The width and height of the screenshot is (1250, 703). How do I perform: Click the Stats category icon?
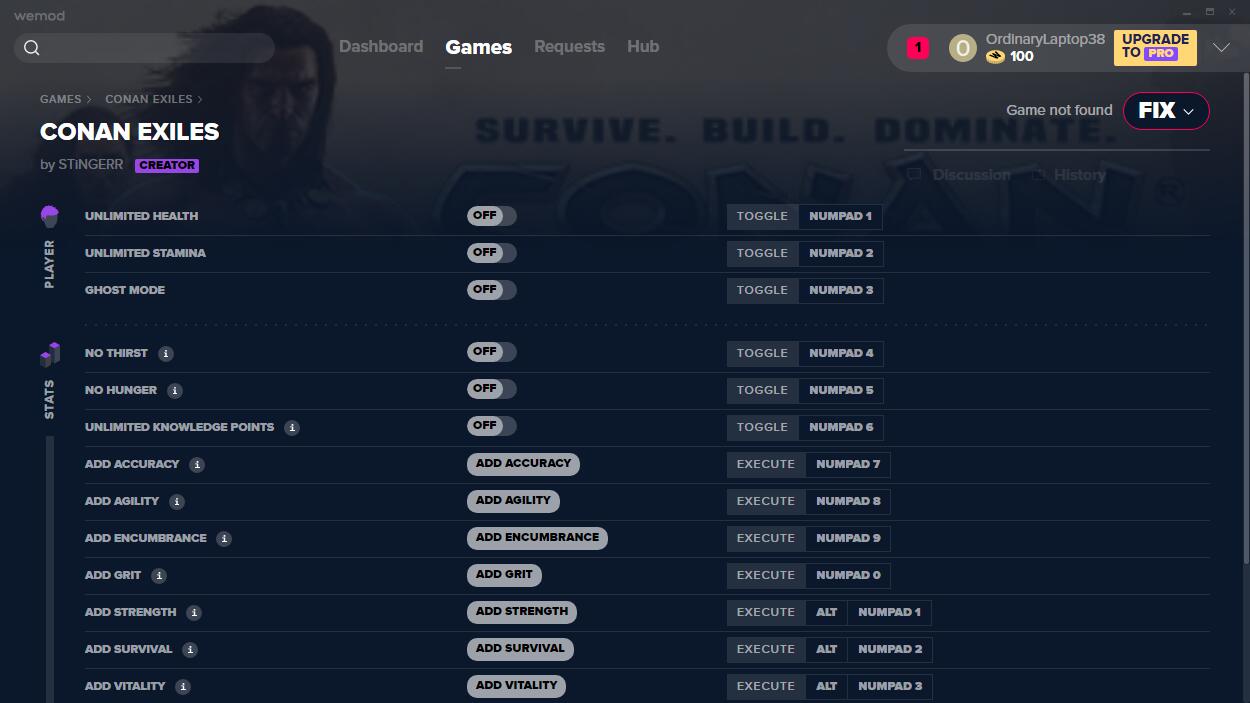pyautogui.click(x=50, y=355)
